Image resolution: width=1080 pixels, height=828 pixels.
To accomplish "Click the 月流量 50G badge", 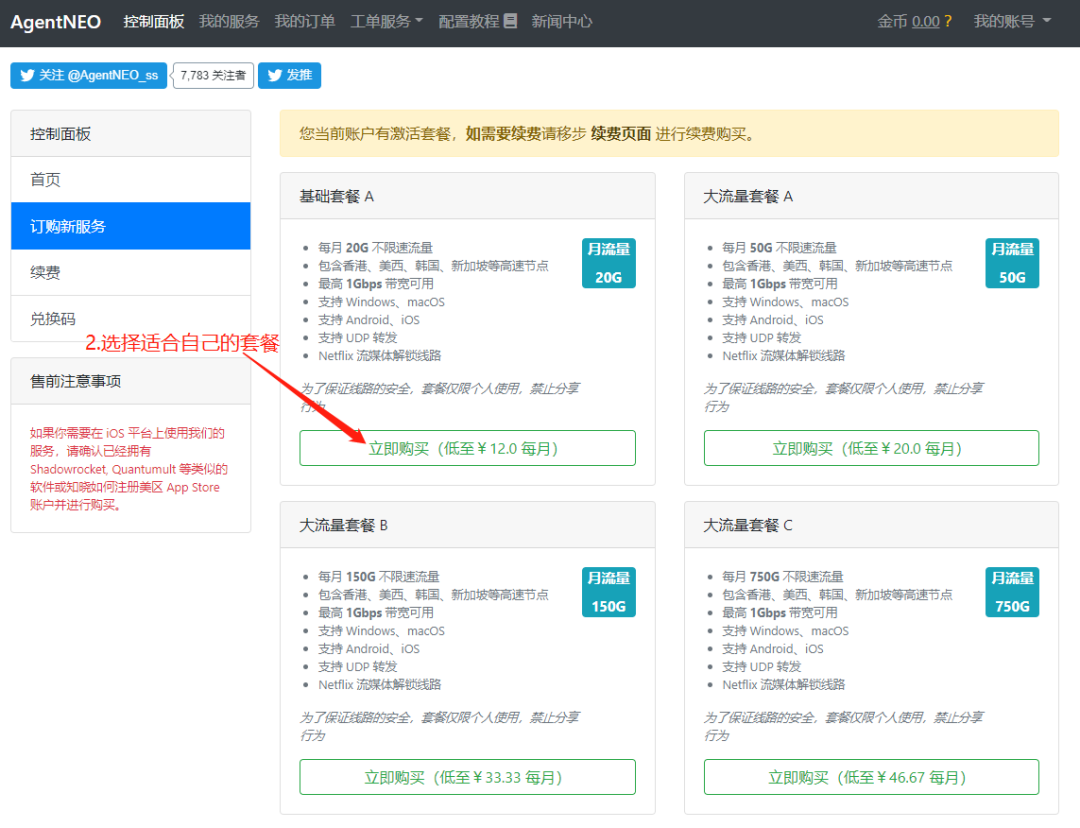I will tap(1012, 263).
